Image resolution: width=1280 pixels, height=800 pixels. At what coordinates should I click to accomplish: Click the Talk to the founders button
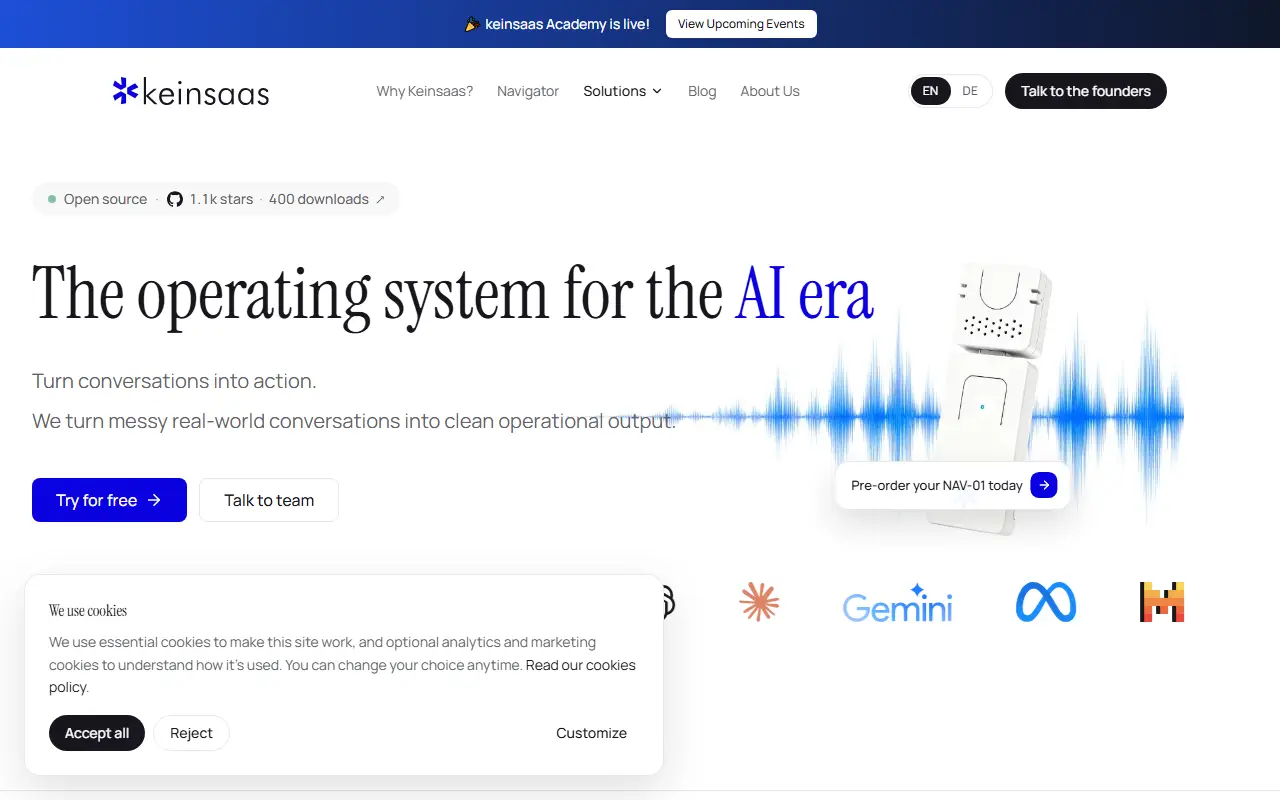[1086, 91]
